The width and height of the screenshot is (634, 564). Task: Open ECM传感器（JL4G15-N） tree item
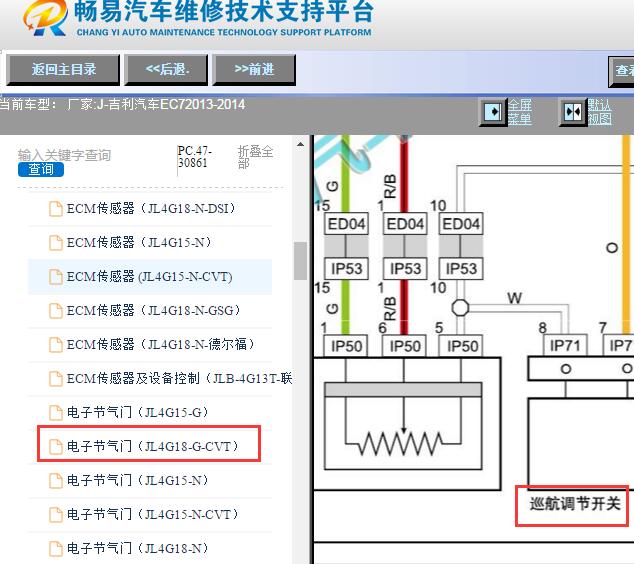pos(139,243)
